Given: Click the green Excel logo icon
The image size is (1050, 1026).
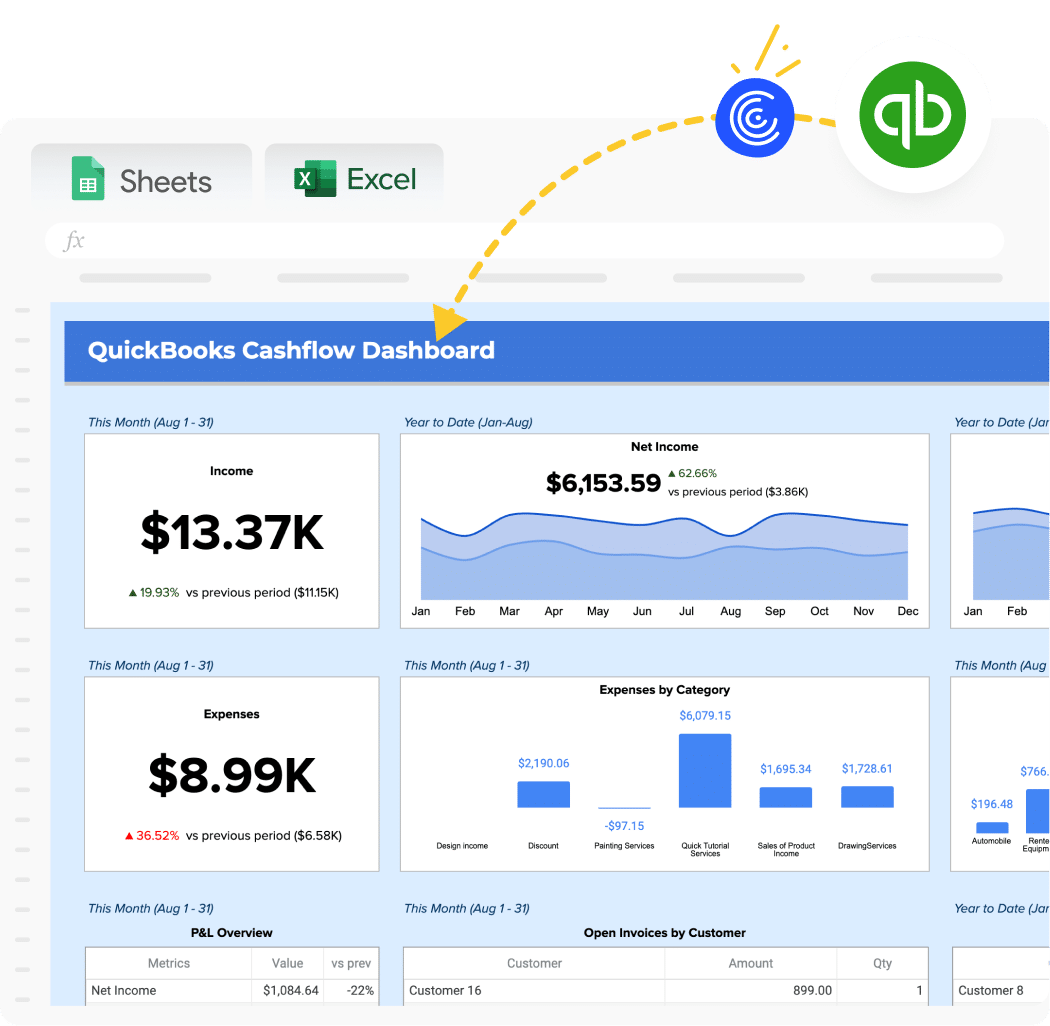Looking at the screenshot, I should [314, 179].
